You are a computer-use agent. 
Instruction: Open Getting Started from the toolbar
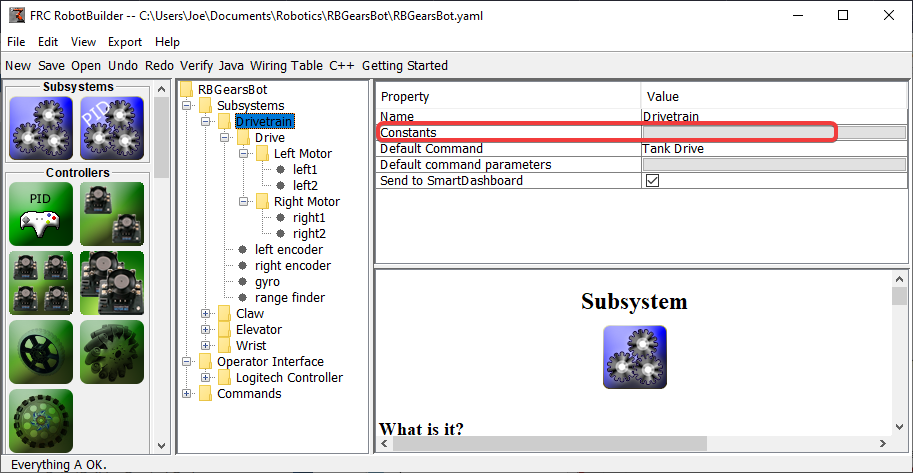(x=405, y=66)
